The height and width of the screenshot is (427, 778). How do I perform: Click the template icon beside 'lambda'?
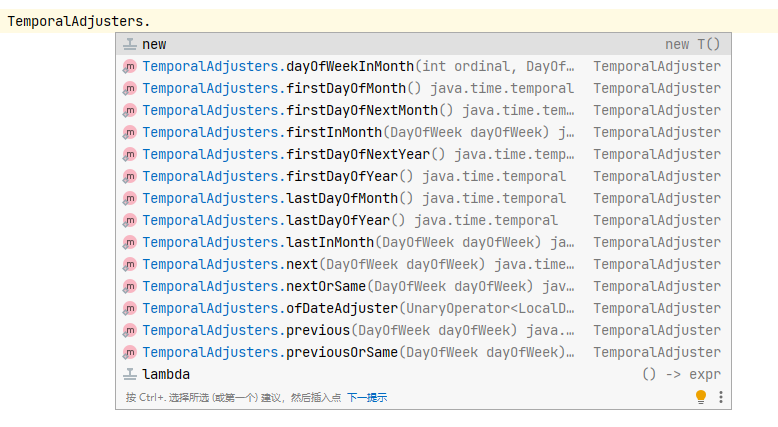[x=130, y=374]
